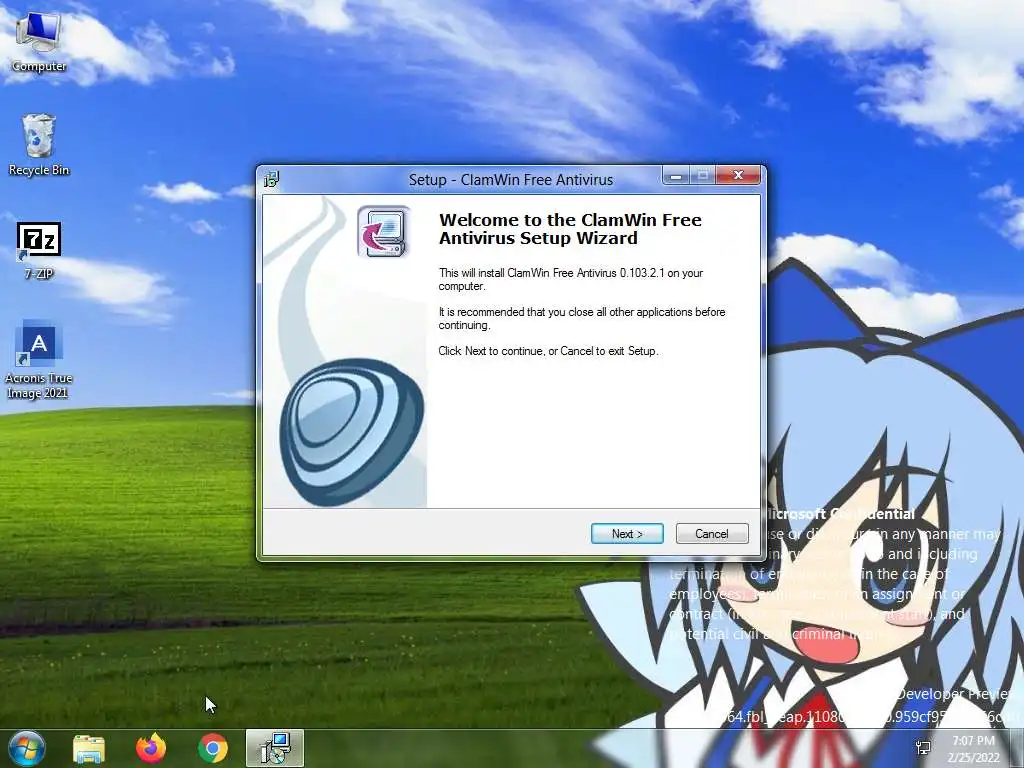
Task: Select the Recycle Bin icon
Action: [x=39, y=145]
